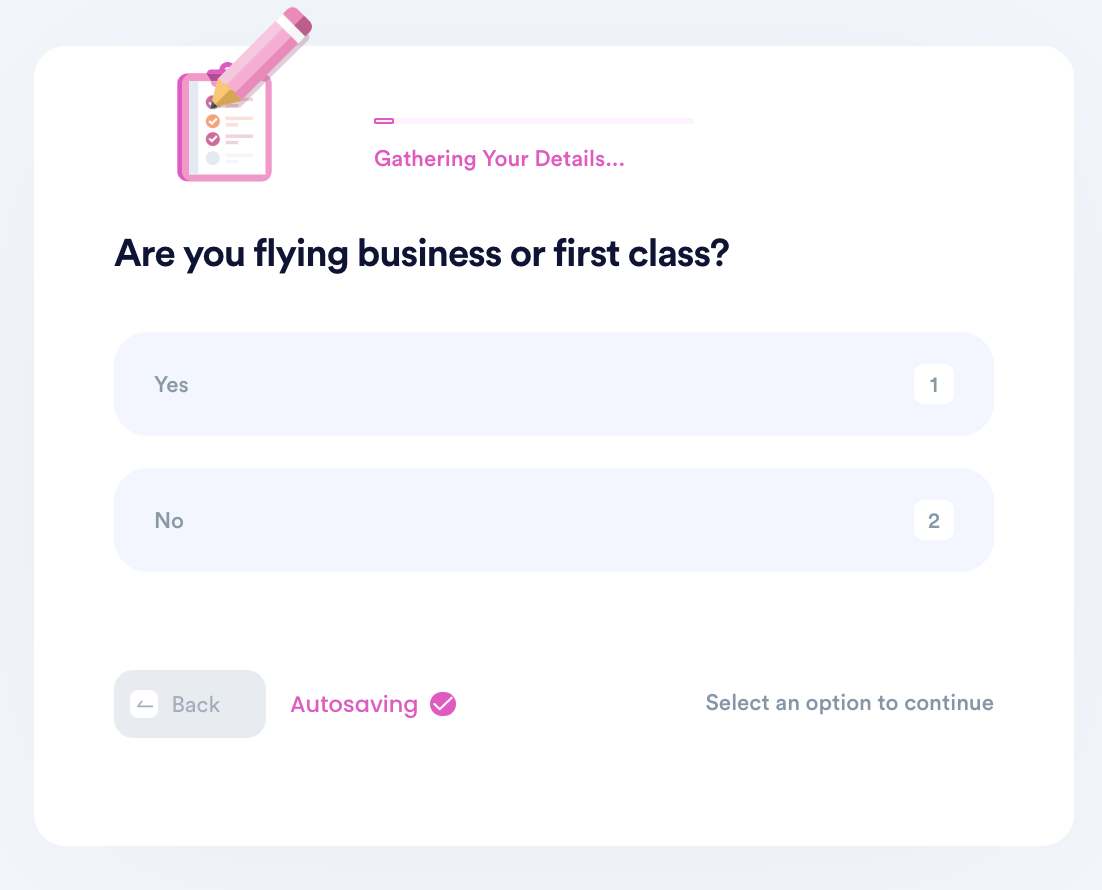
Task: Click the number 1 shortcut badge
Action: 933,384
